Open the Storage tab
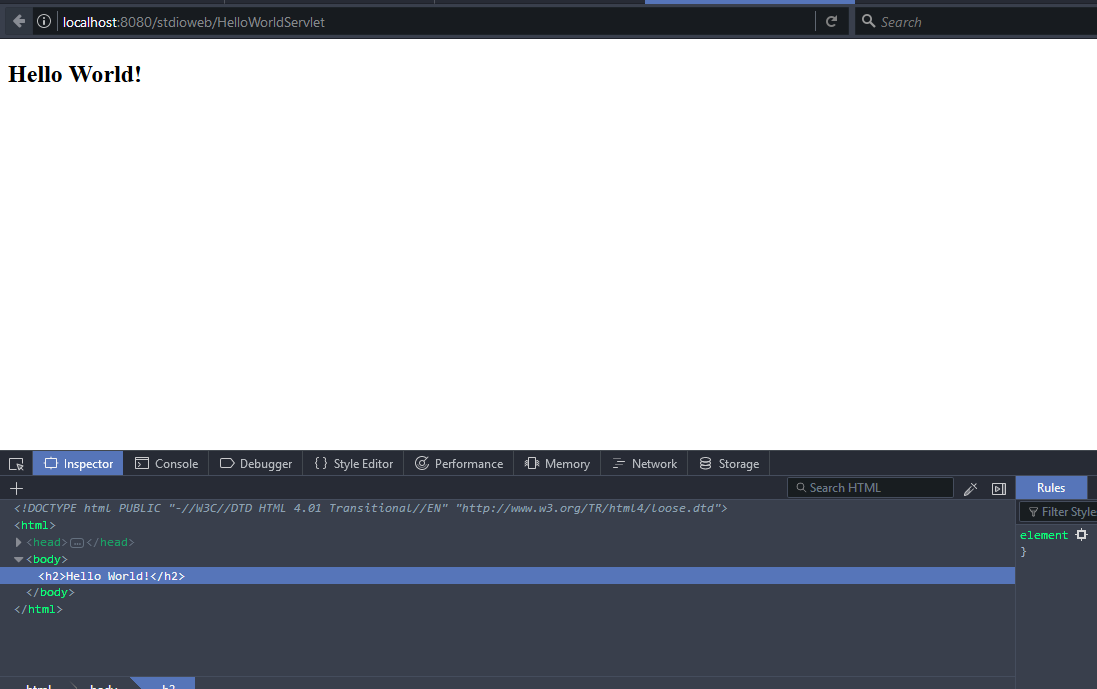The image size is (1097, 689). point(728,464)
